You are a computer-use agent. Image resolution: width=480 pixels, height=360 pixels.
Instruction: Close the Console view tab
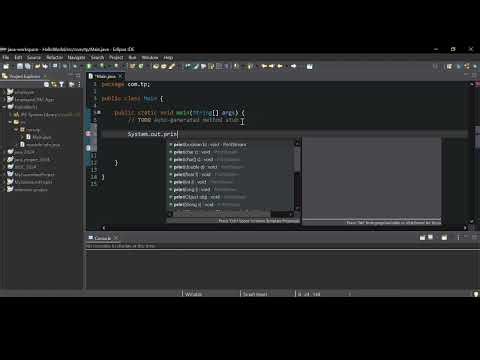pos(116,238)
